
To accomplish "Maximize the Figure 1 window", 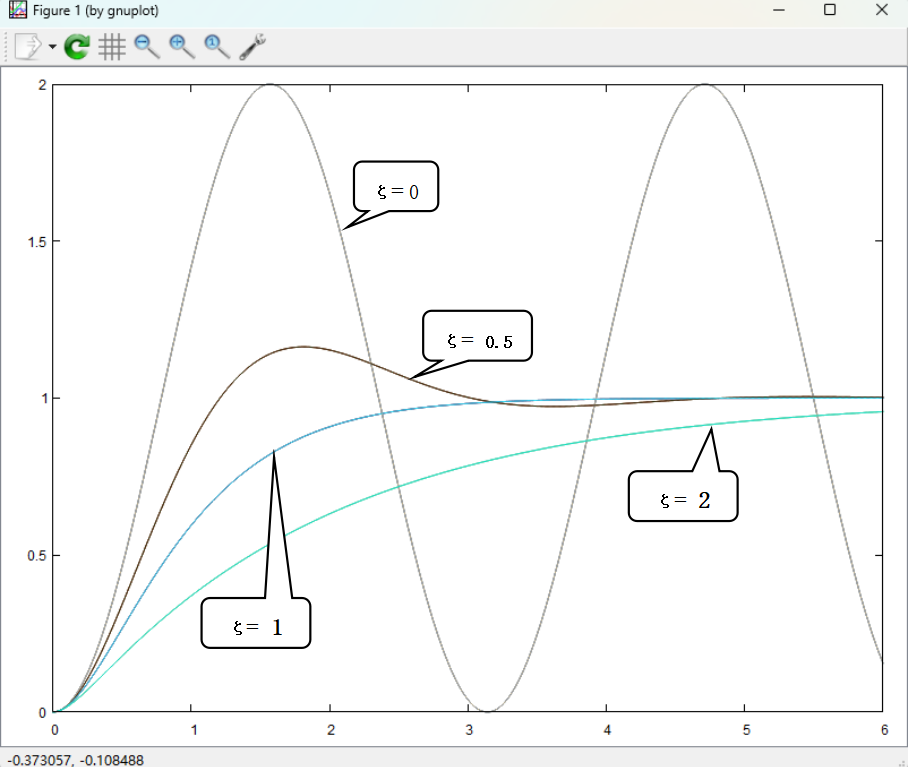I will (x=829, y=10).
